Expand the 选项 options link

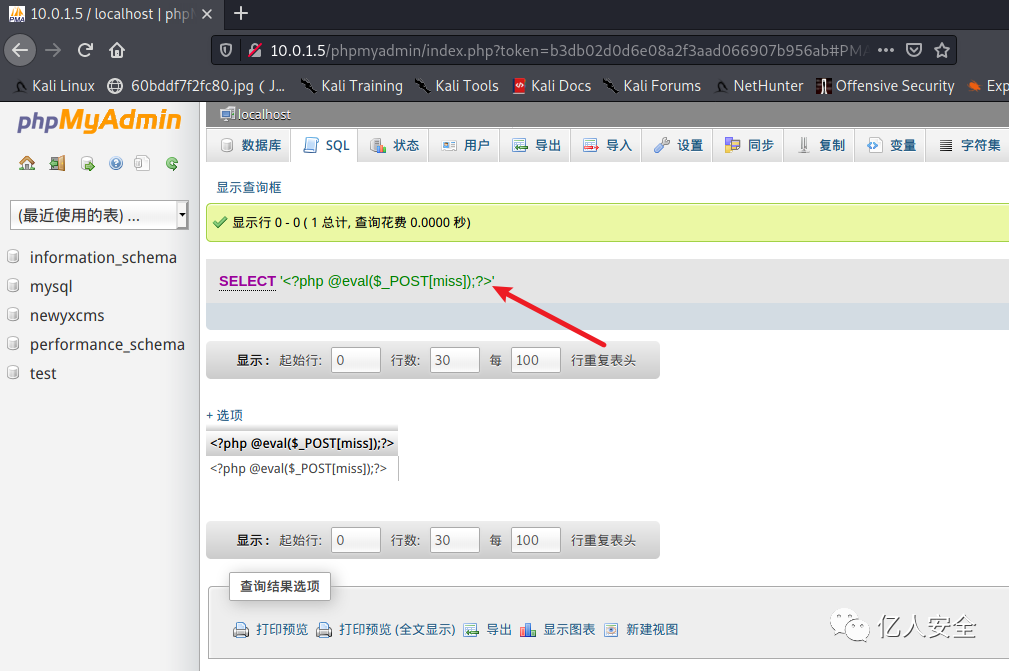click(225, 415)
